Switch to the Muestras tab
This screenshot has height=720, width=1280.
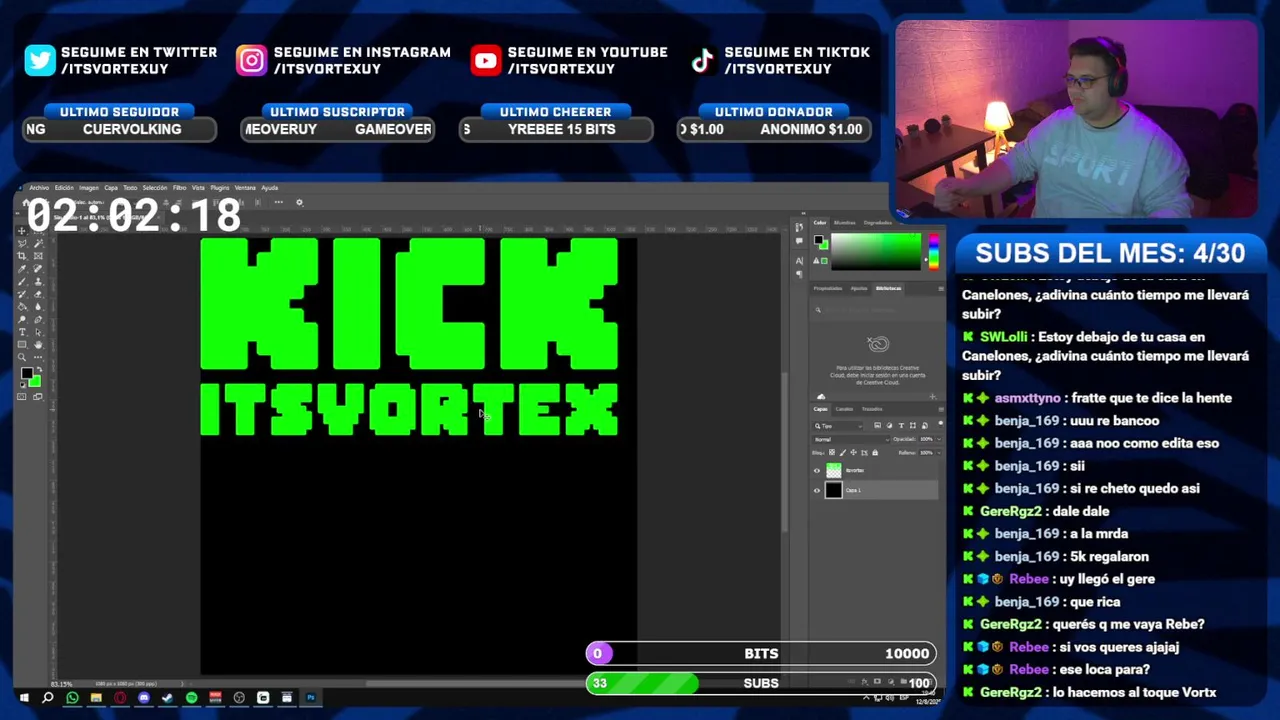click(845, 223)
